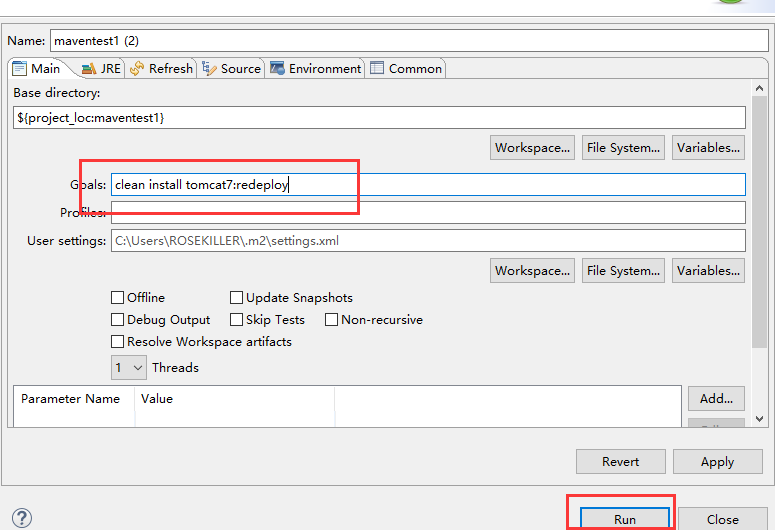
Task: Click Workspace button under Base directory
Action: tap(532, 148)
